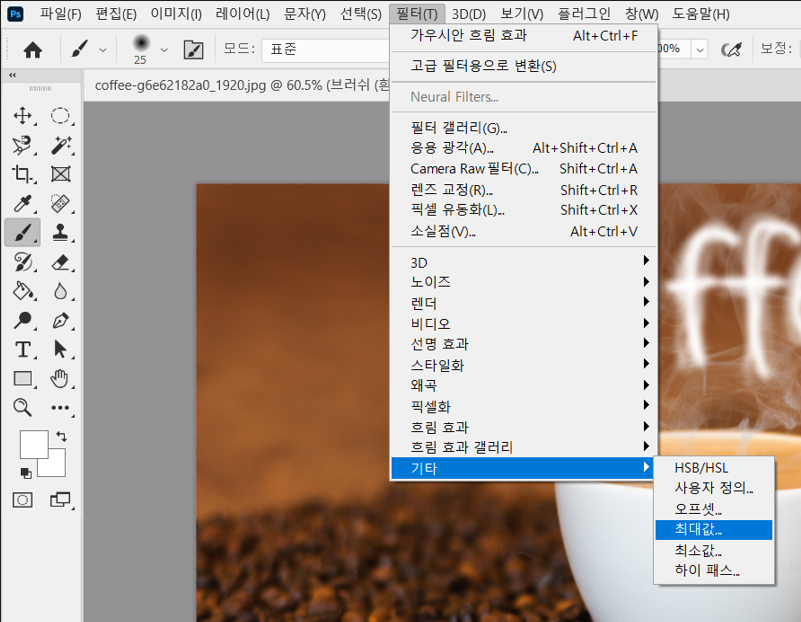Expand the 픽셀화 submenu
Viewport: 801px width, 622px height.
[x=524, y=406]
